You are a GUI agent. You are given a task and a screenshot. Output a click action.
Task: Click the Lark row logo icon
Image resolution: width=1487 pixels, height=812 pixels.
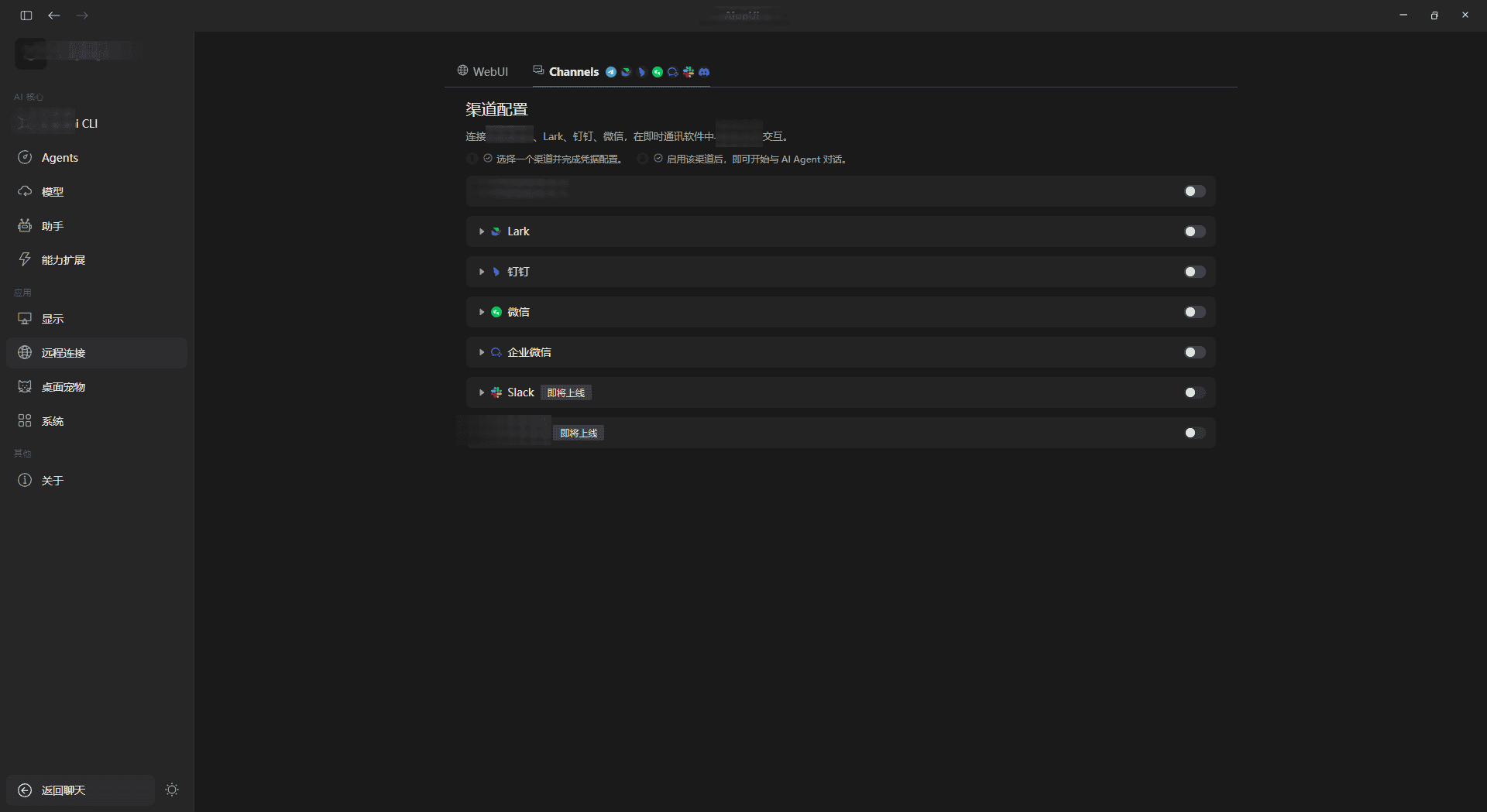496,231
